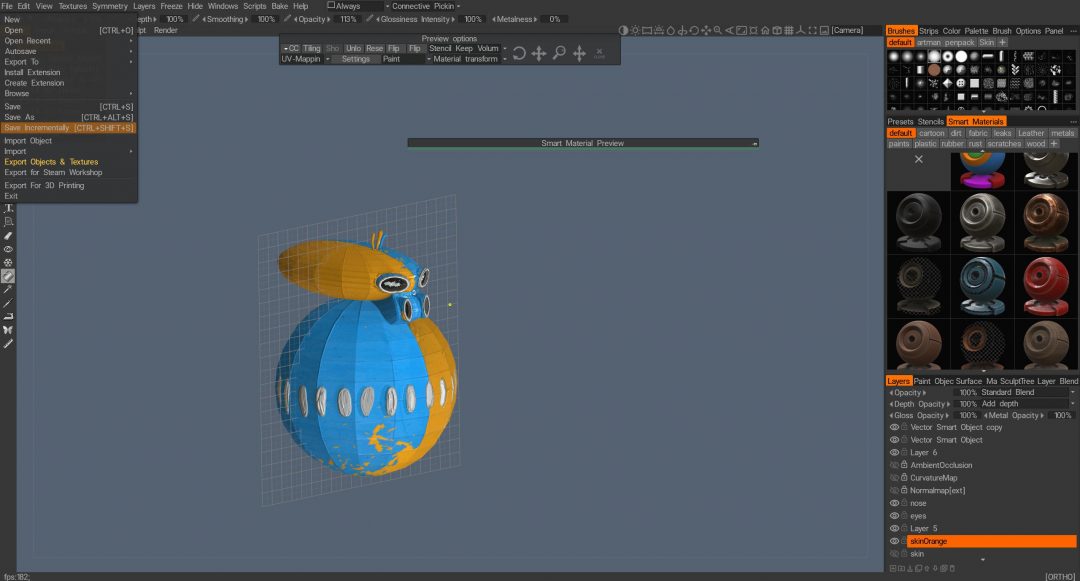Open the Paint dropdown in Preview options

(406, 59)
